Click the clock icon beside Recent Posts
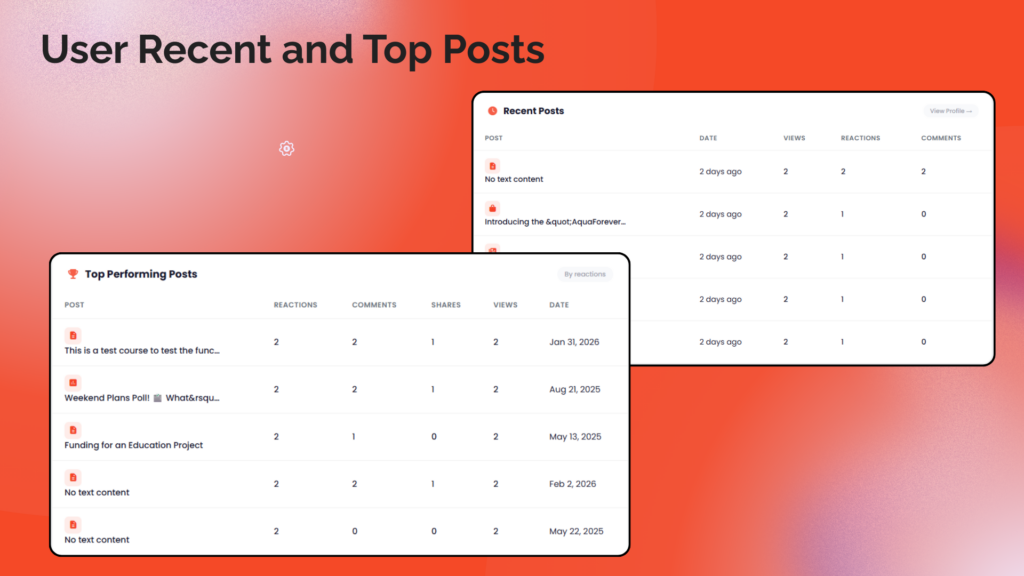The width and height of the screenshot is (1024, 576). click(492, 111)
